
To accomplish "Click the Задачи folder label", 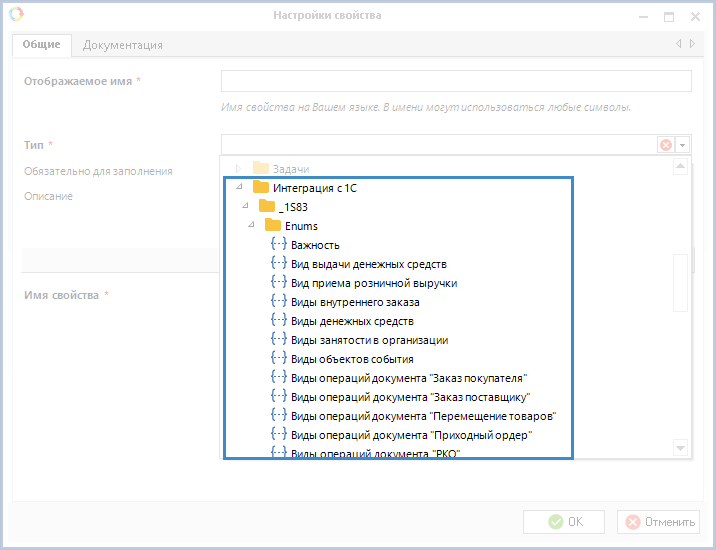I will (x=291, y=169).
